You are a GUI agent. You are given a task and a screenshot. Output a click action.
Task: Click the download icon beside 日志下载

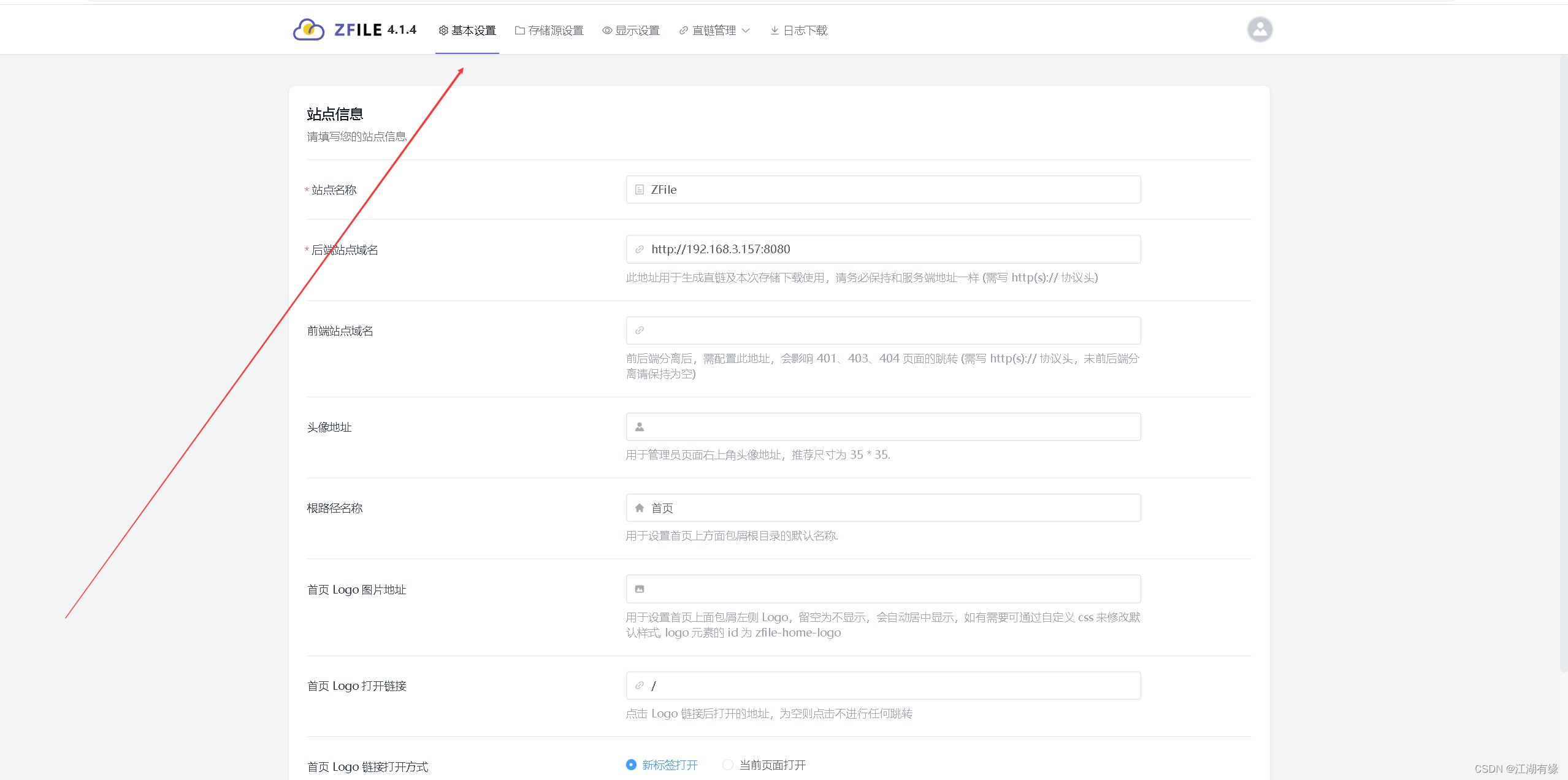point(773,30)
